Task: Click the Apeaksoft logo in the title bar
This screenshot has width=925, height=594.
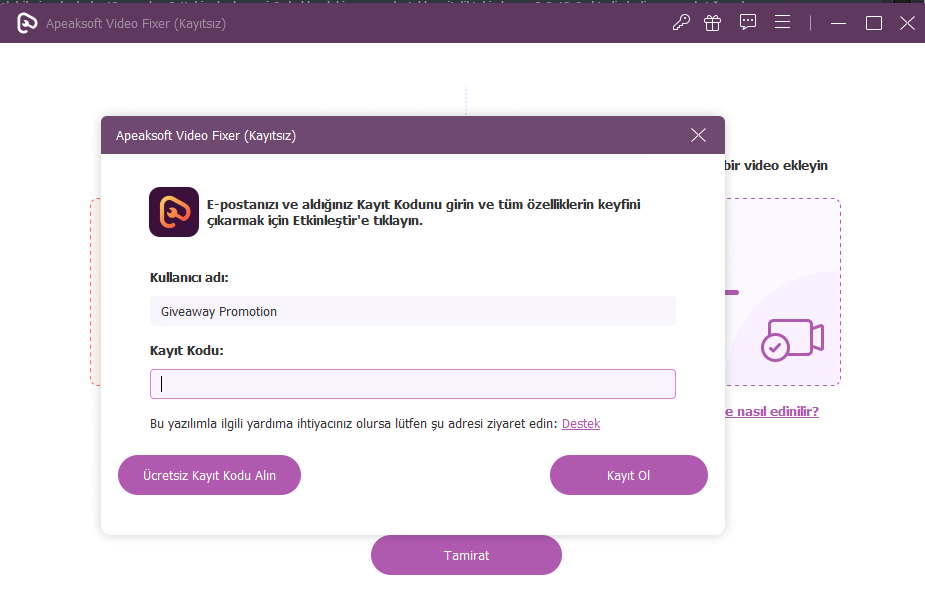Action: (x=27, y=23)
